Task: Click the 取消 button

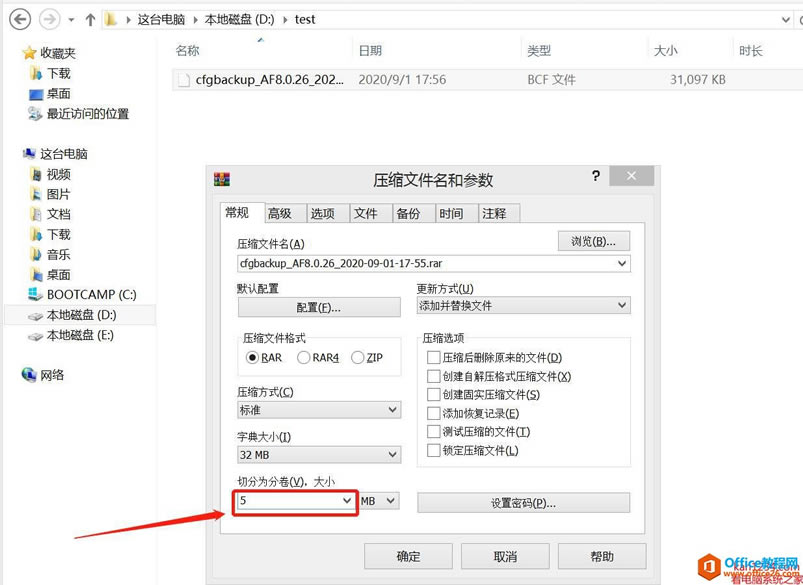Action: (x=505, y=556)
